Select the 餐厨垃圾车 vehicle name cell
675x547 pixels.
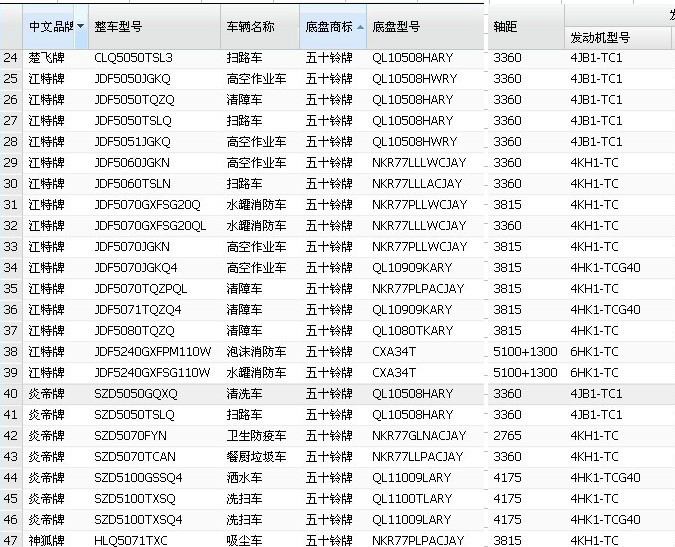click(256, 457)
